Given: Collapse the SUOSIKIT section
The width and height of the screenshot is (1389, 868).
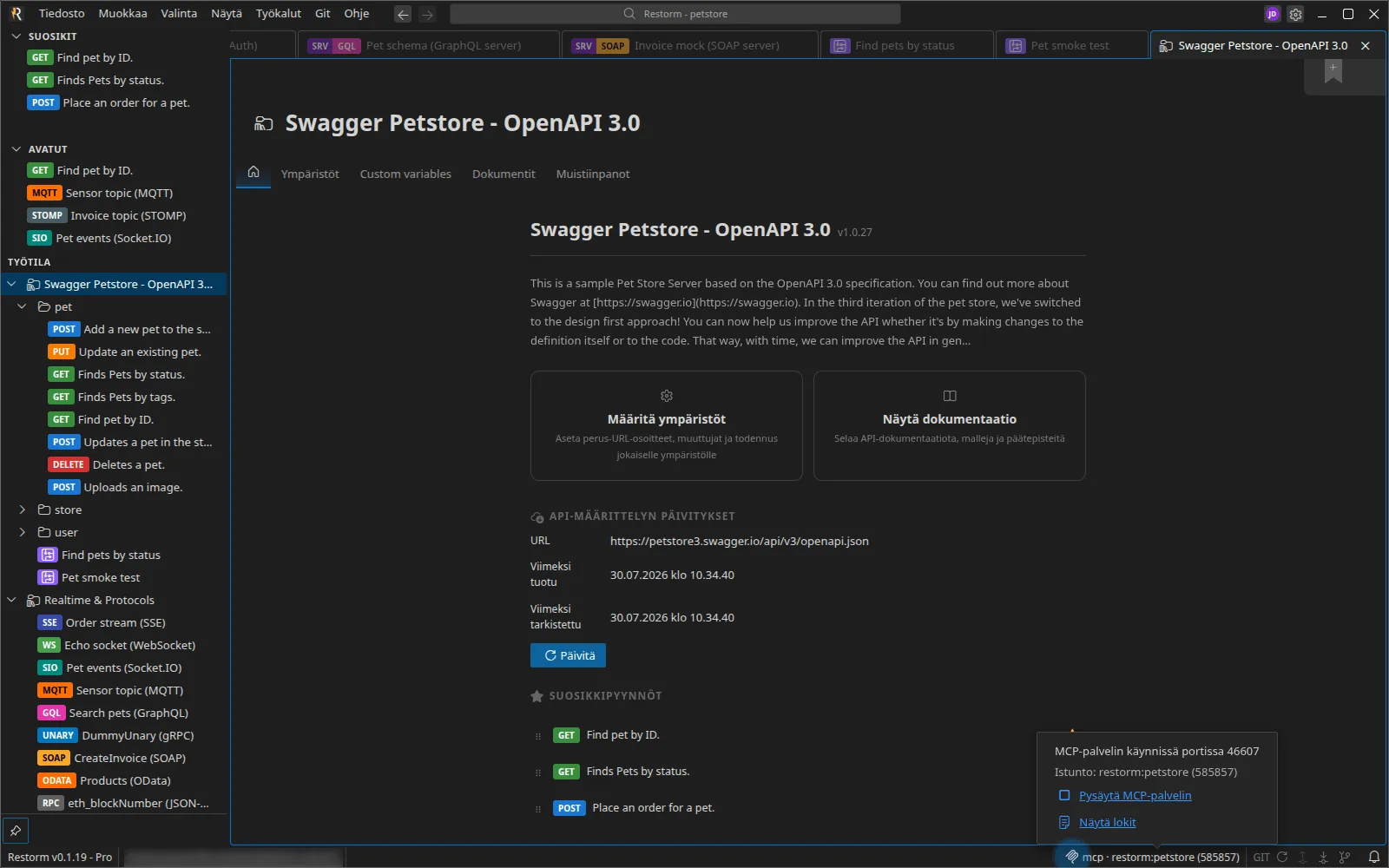Looking at the screenshot, I should coord(16,36).
